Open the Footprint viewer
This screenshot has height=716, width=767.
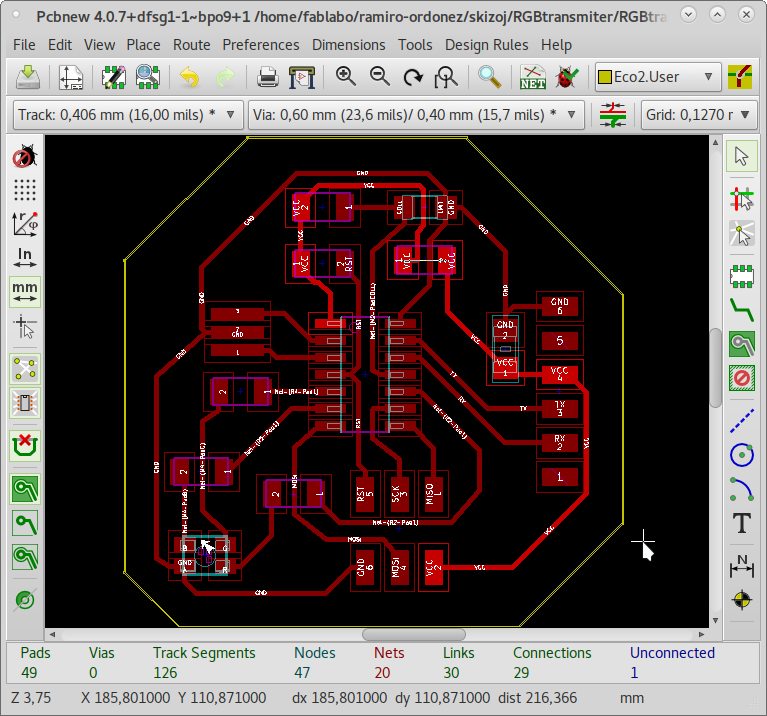pos(148,77)
